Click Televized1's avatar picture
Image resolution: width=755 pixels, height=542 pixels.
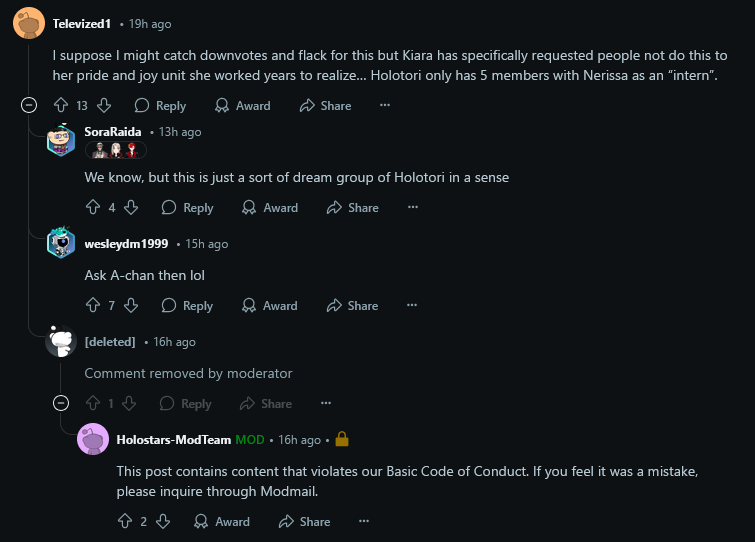pyautogui.click(x=29, y=22)
